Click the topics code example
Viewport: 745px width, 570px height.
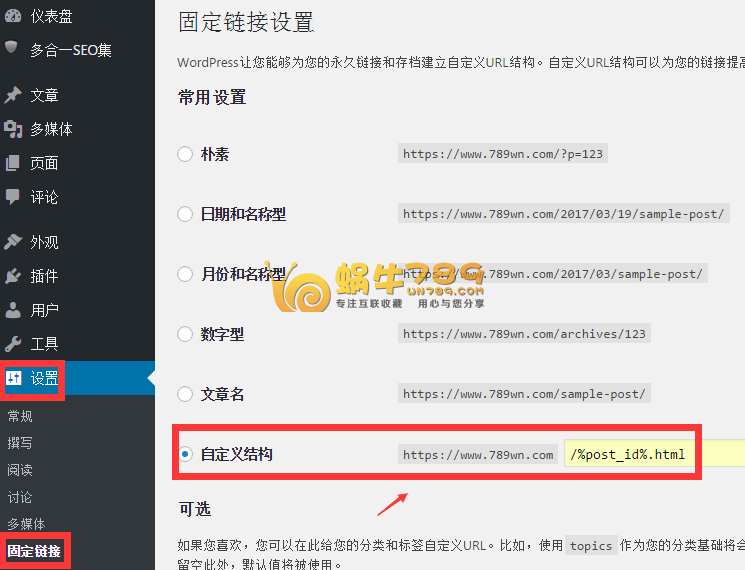click(591, 546)
